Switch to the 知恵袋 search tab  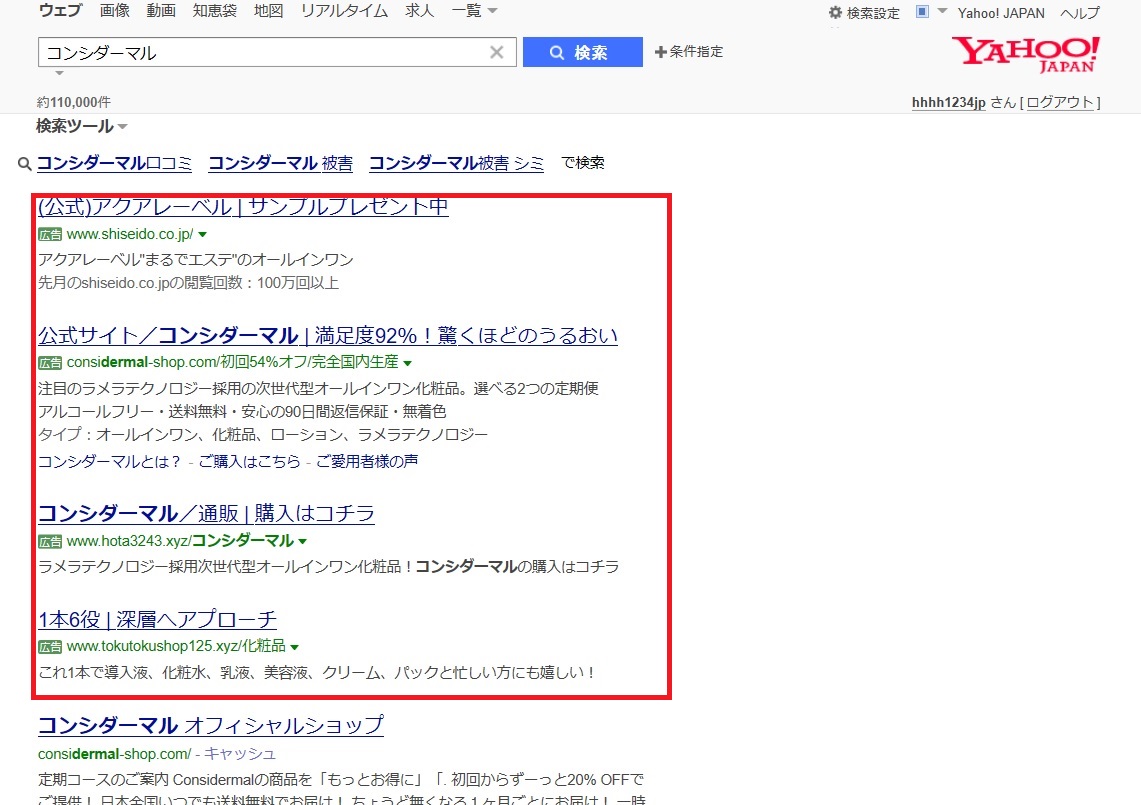[x=214, y=11]
